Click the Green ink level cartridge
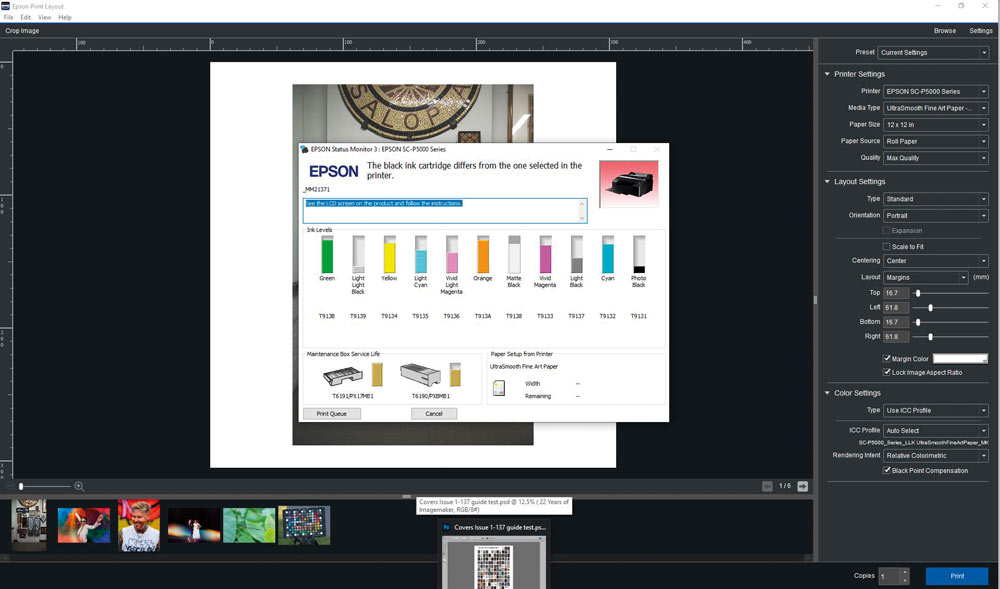The image size is (1000, 589). pyautogui.click(x=327, y=255)
